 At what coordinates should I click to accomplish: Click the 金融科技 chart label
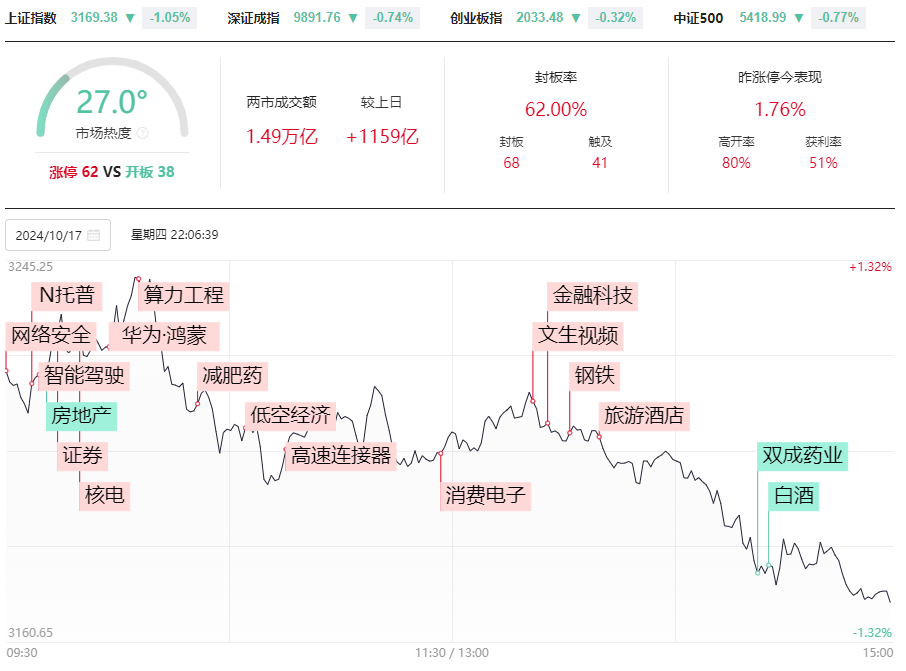(592, 295)
